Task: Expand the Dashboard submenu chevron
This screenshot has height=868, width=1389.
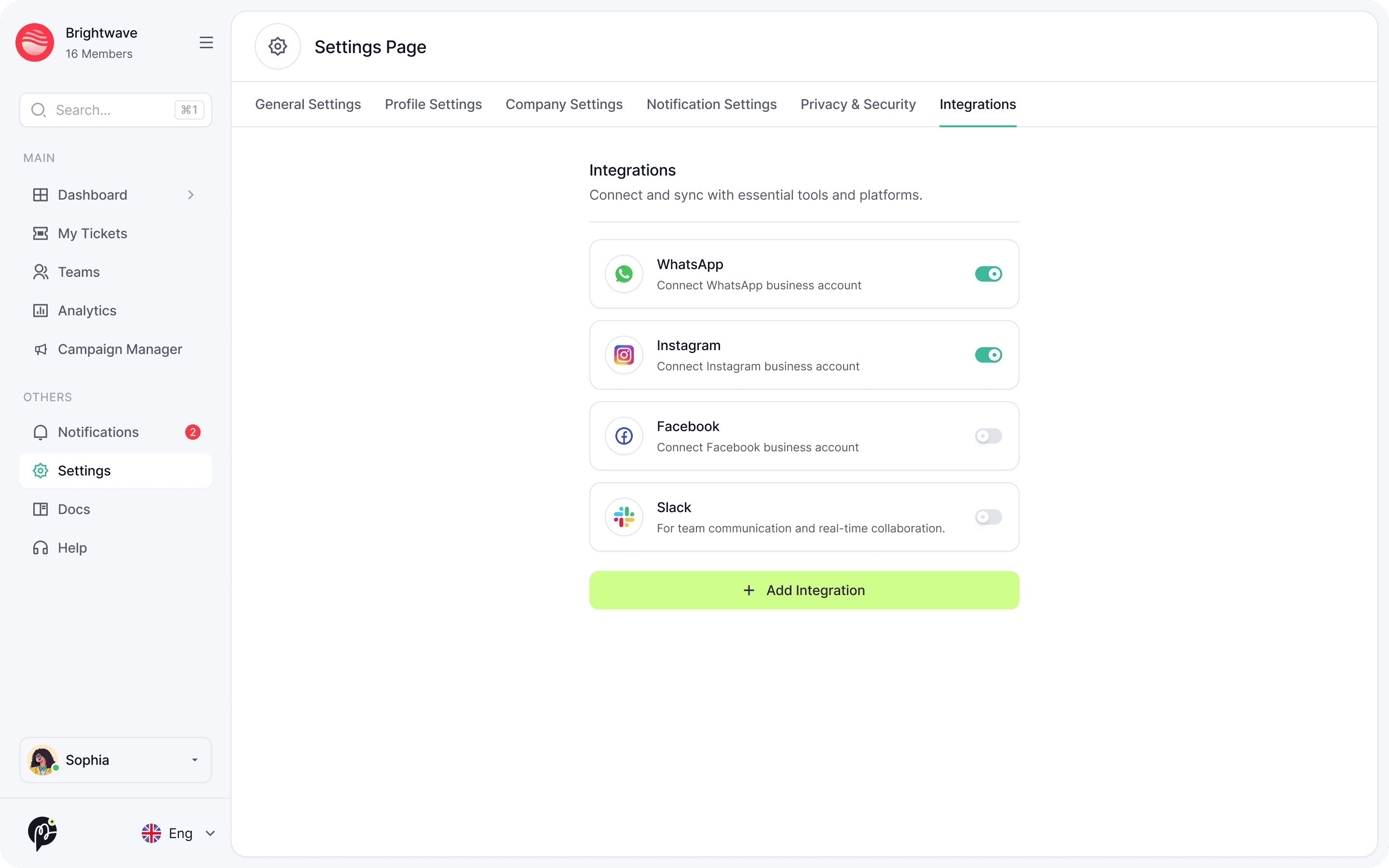Action: (x=191, y=195)
